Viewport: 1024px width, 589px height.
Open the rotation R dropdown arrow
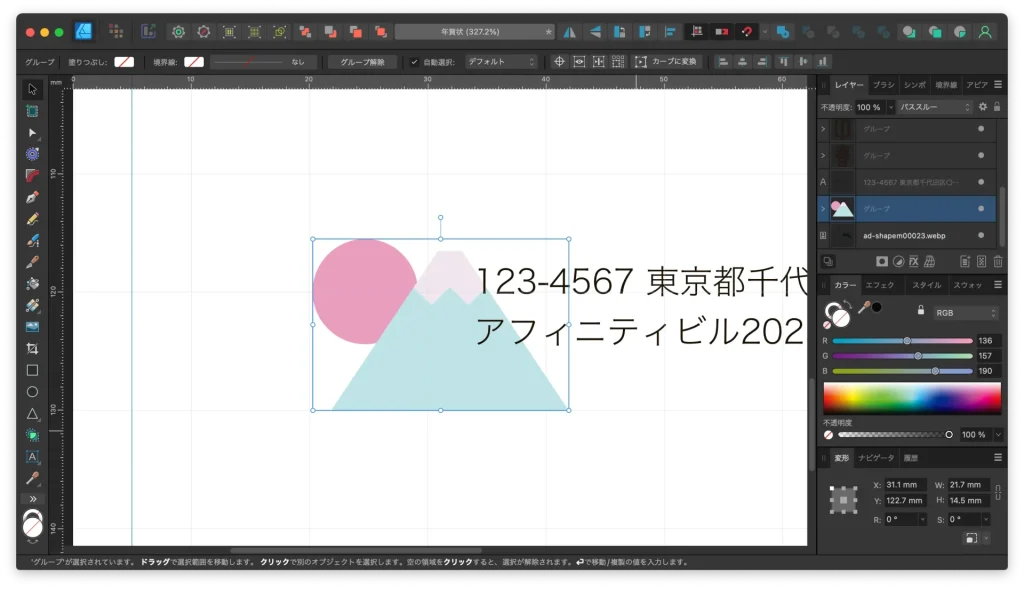point(922,520)
